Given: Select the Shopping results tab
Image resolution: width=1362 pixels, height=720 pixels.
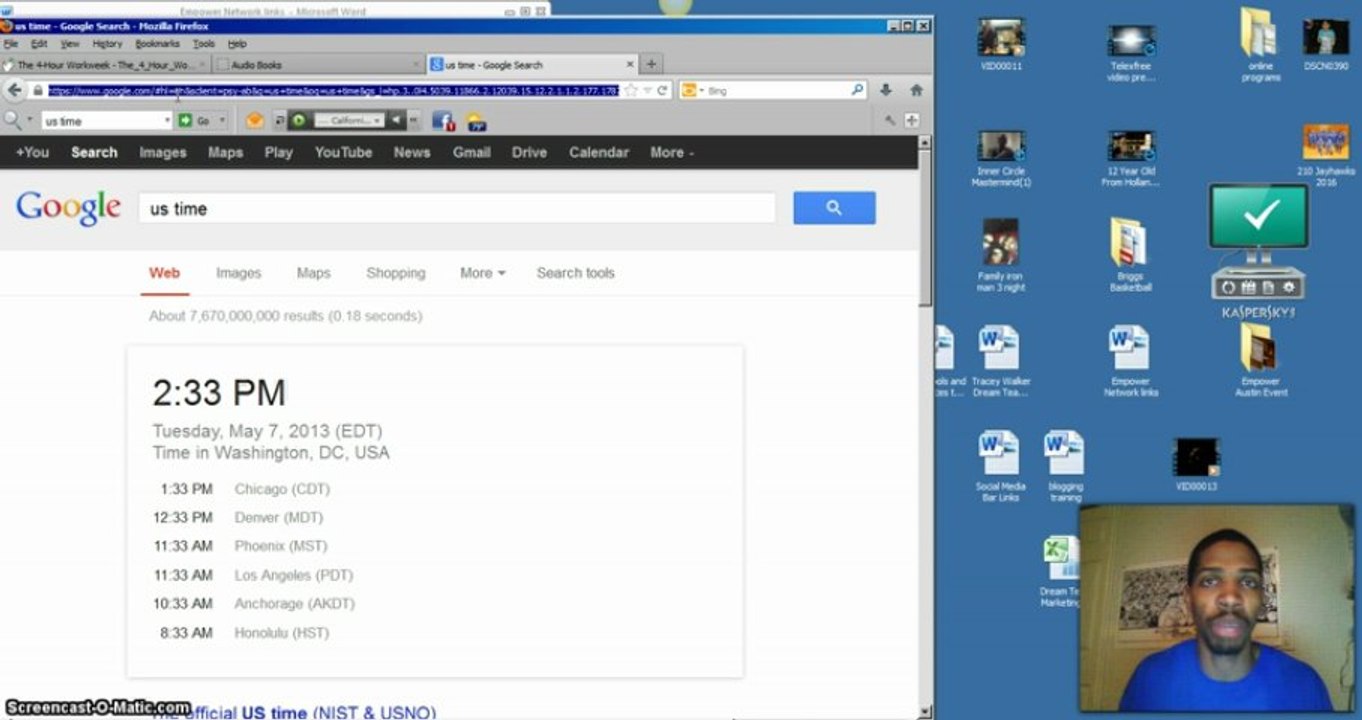Looking at the screenshot, I should click(395, 273).
